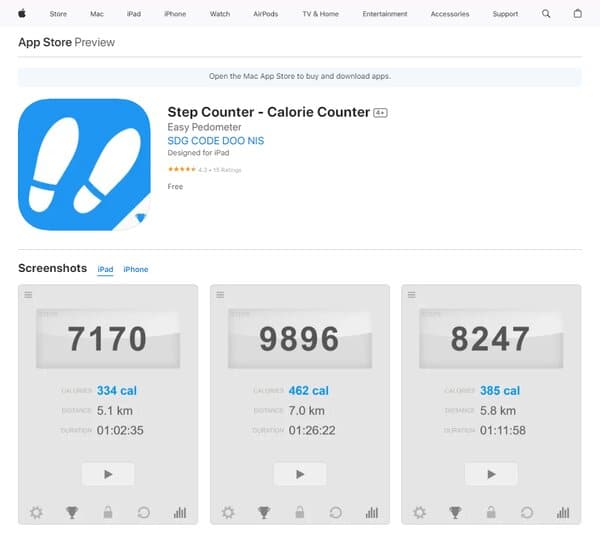Open the shopping bag icon
Image resolution: width=600 pixels, height=535 pixels.
(x=577, y=13)
